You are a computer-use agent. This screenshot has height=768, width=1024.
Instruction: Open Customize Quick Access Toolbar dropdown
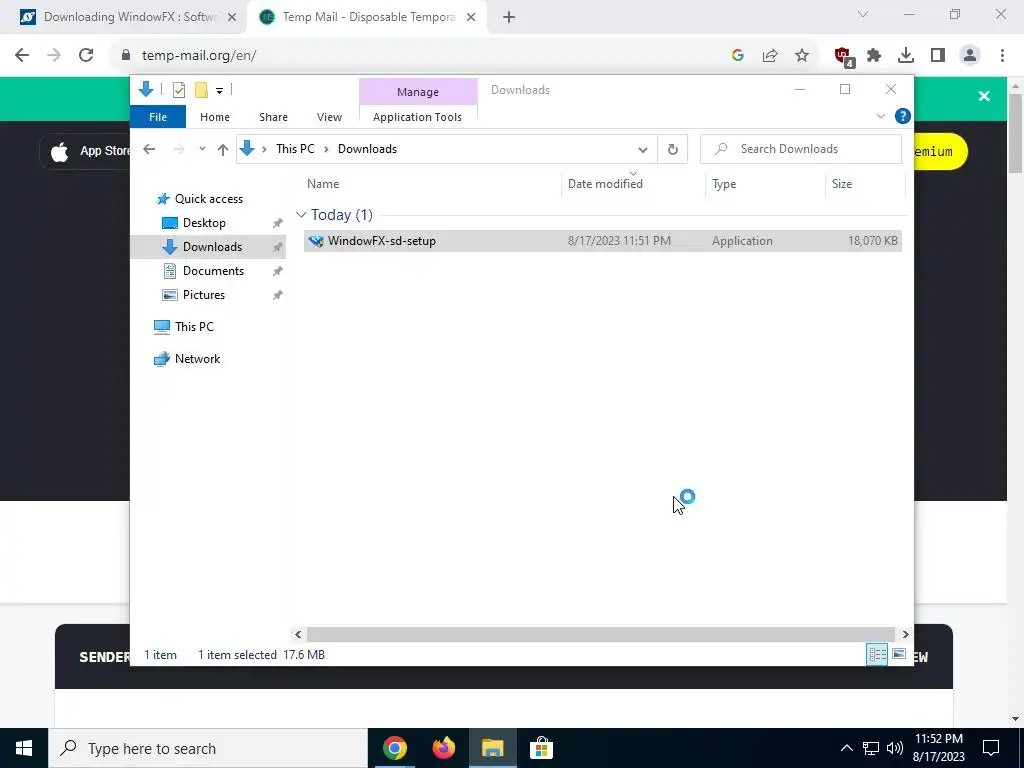(219, 91)
